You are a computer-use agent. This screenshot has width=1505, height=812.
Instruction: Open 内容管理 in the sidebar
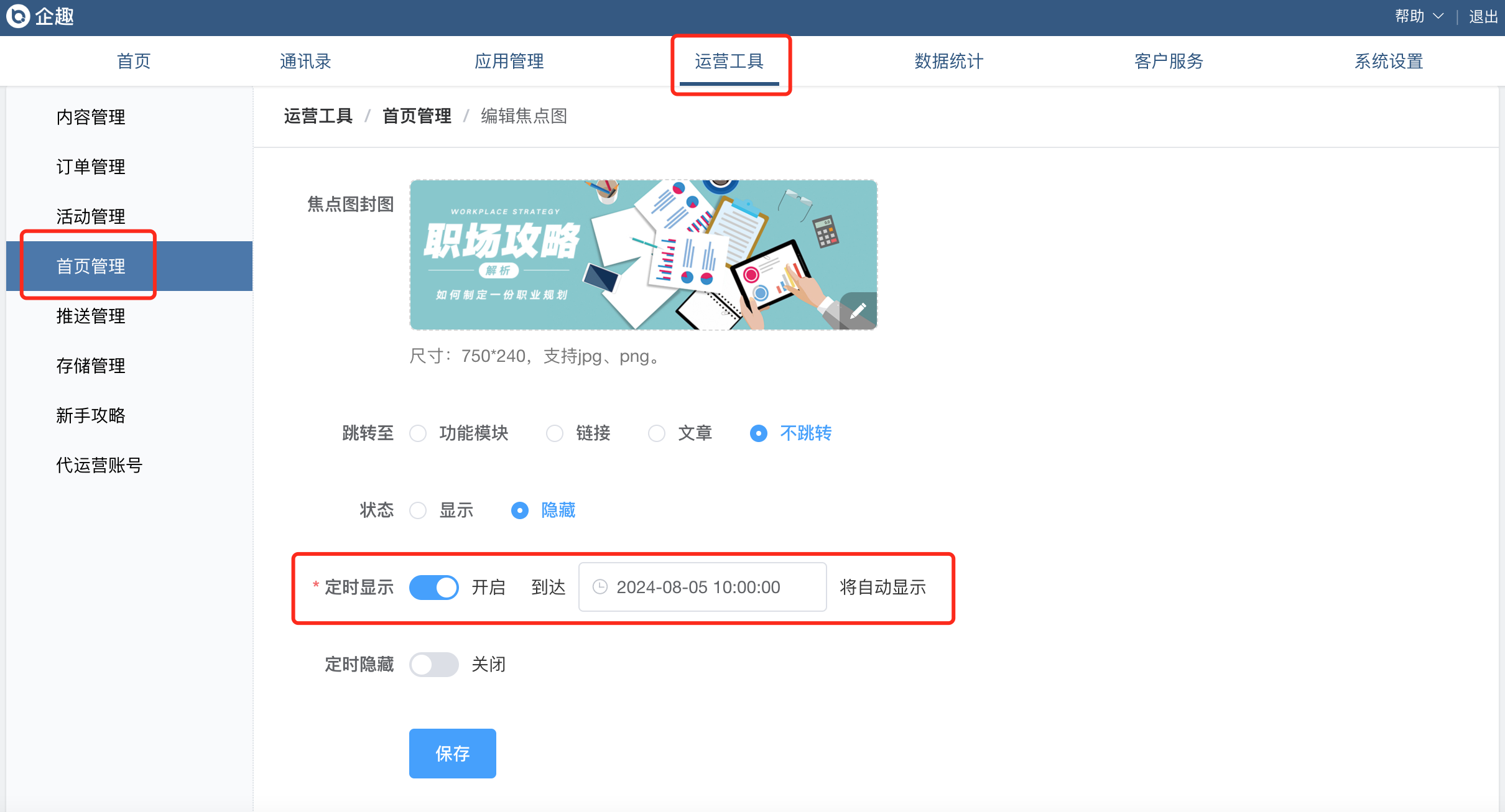tap(91, 117)
